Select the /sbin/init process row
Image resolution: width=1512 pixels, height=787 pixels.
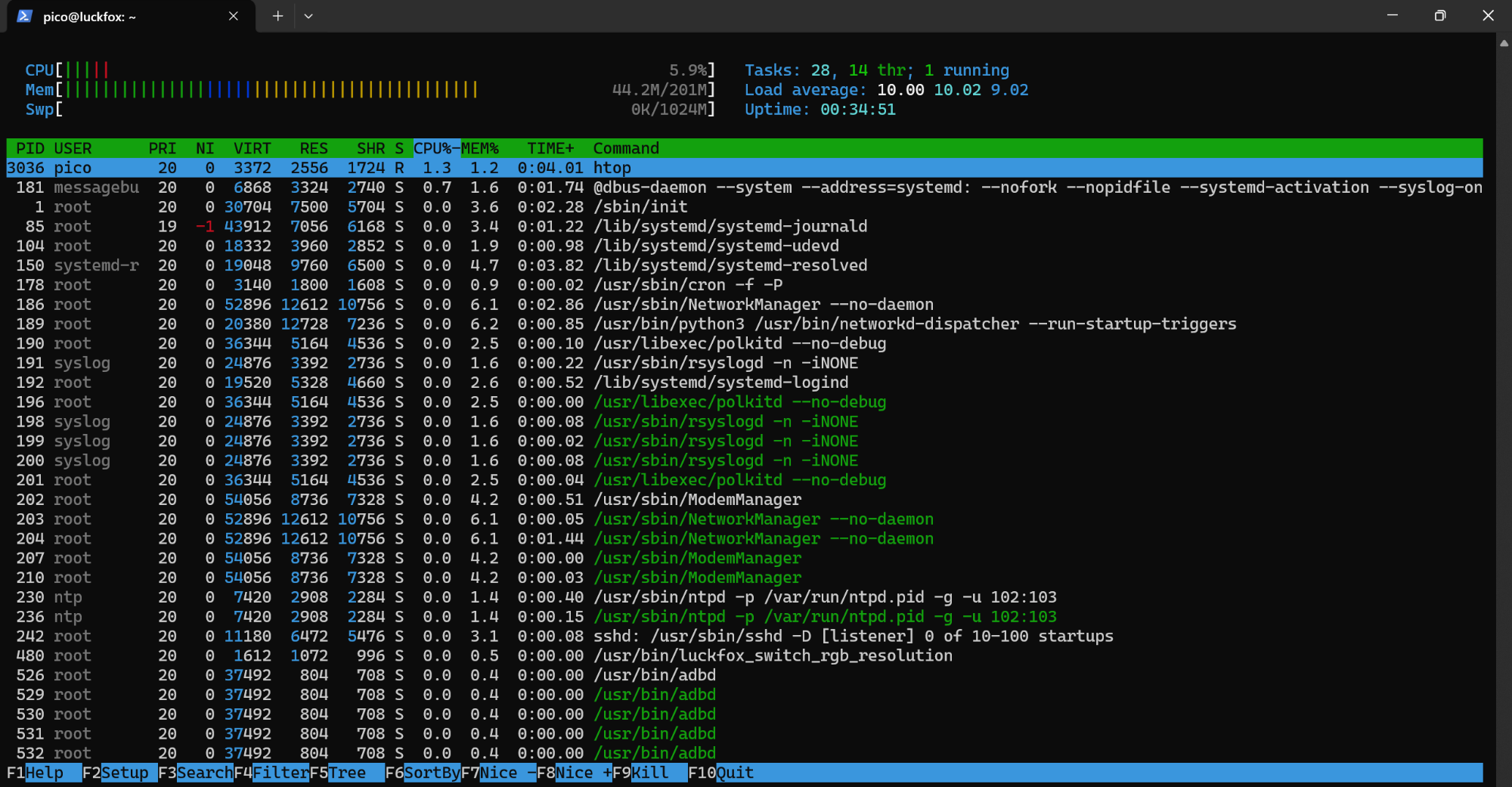[x=745, y=207]
